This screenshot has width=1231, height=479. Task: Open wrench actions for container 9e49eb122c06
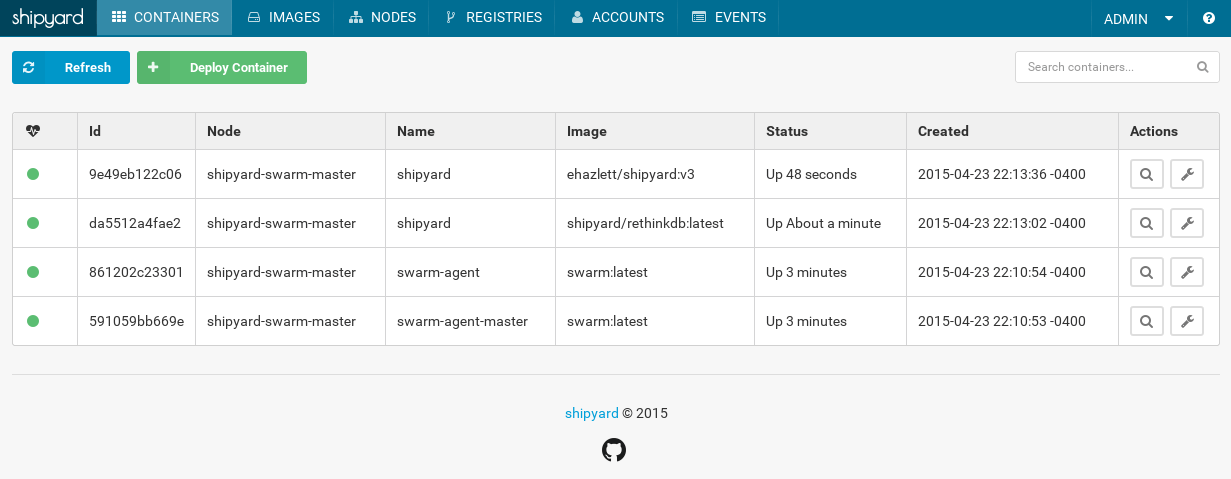coord(1187,174)
